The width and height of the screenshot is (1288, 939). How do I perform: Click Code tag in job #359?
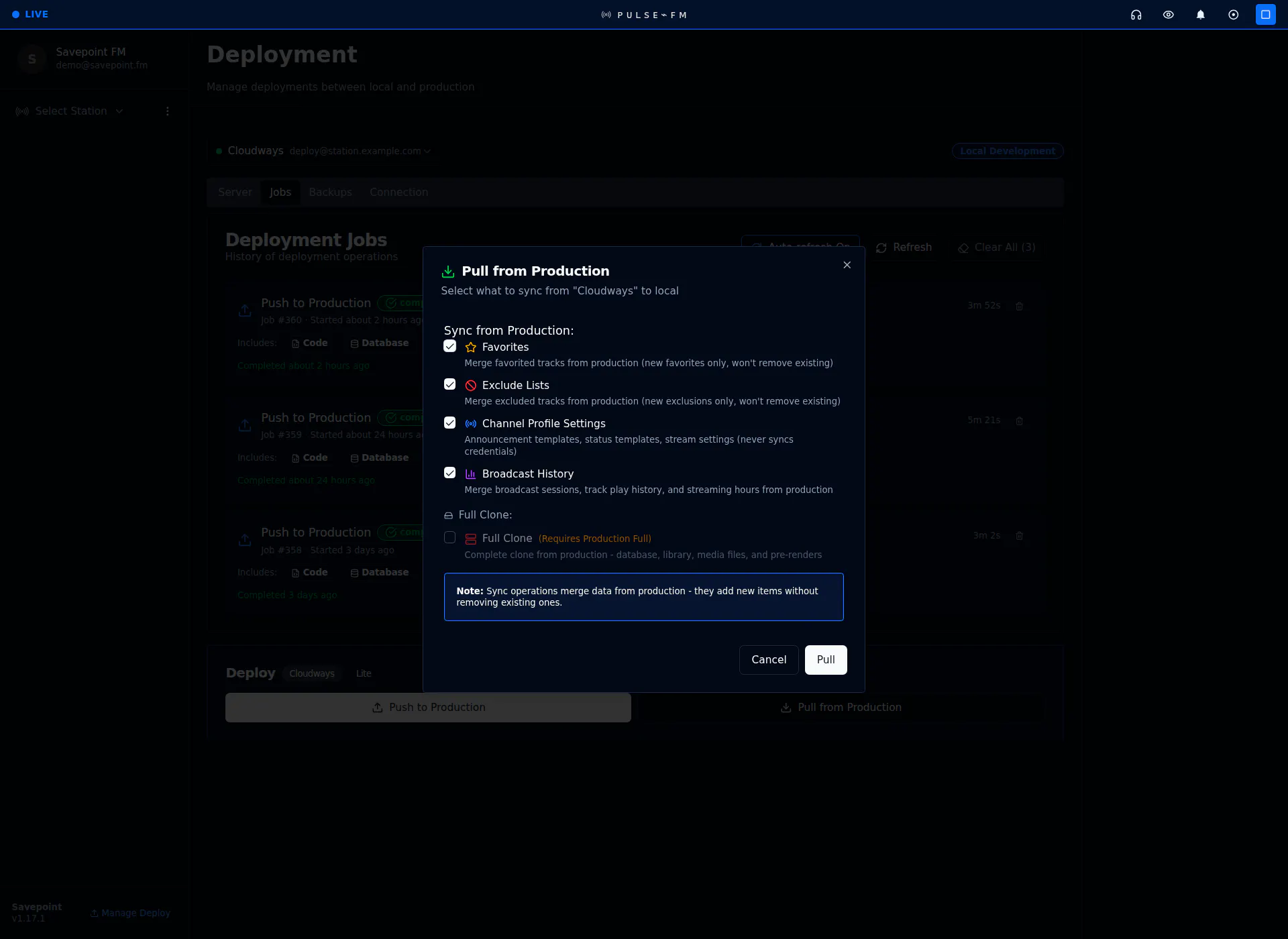point(309,457)
